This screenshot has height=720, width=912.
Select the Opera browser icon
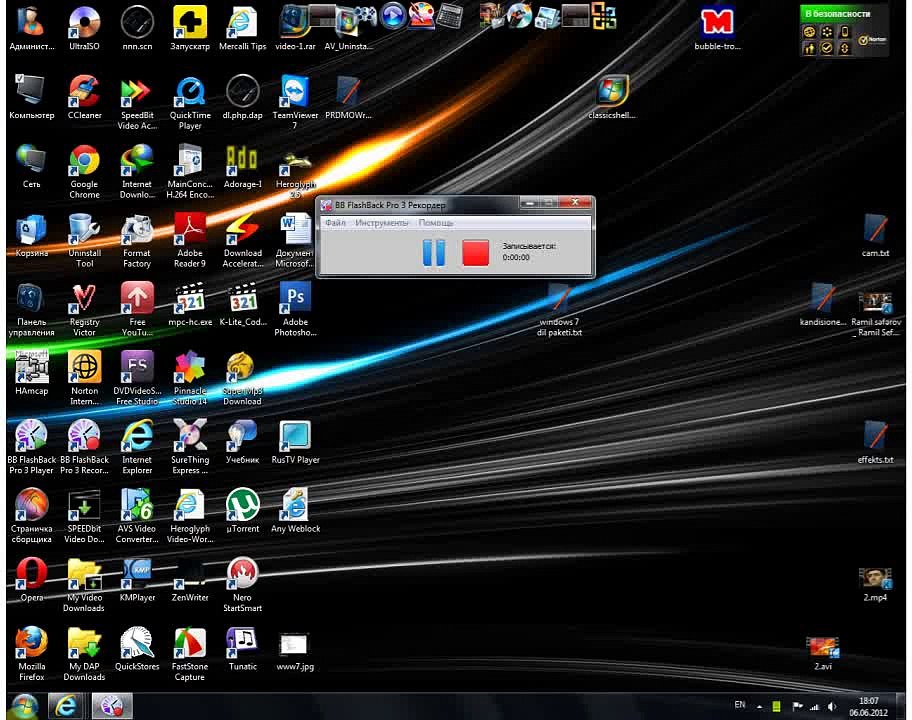[31, 580]
